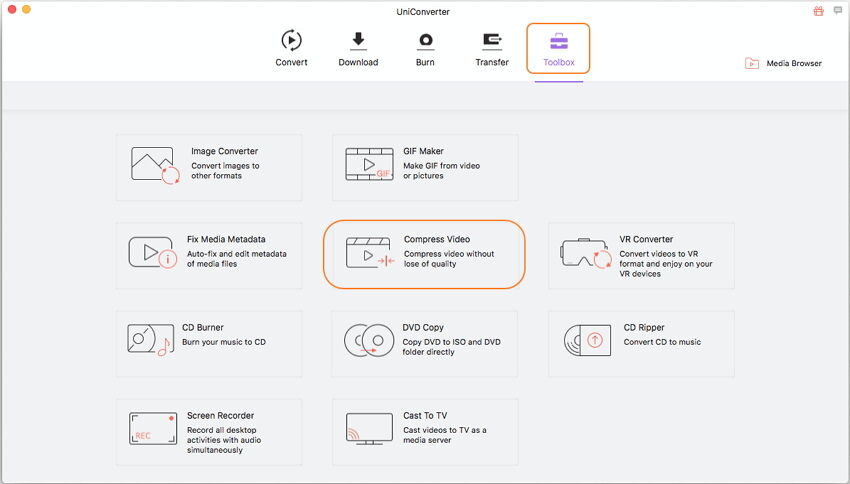Image resolution: width=850 pixels, height=484 pixels.
Task: Launch Fix Media Metadata title
Action: pyautogui.click(x=226, y=239)
